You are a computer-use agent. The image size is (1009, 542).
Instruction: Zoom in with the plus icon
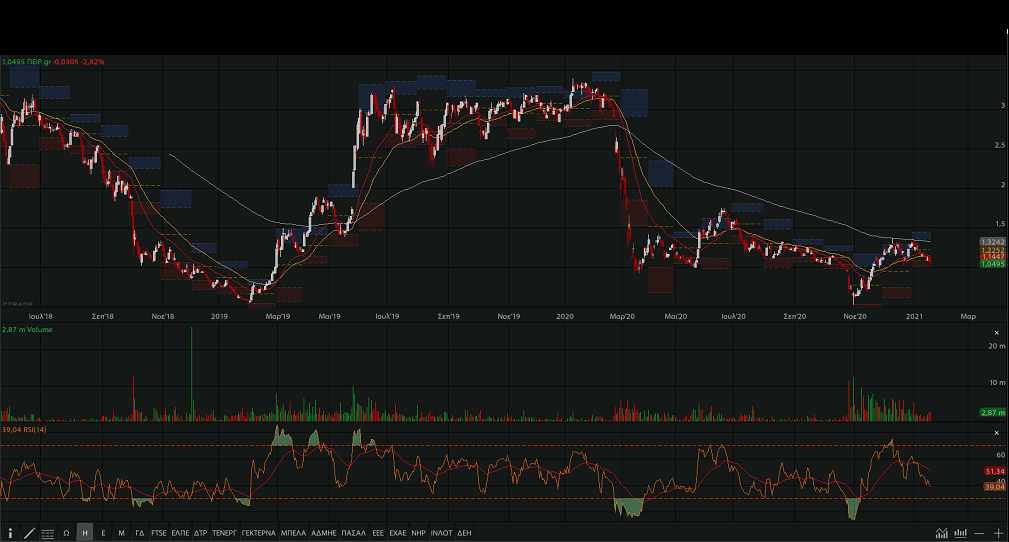tap(997, 533)
